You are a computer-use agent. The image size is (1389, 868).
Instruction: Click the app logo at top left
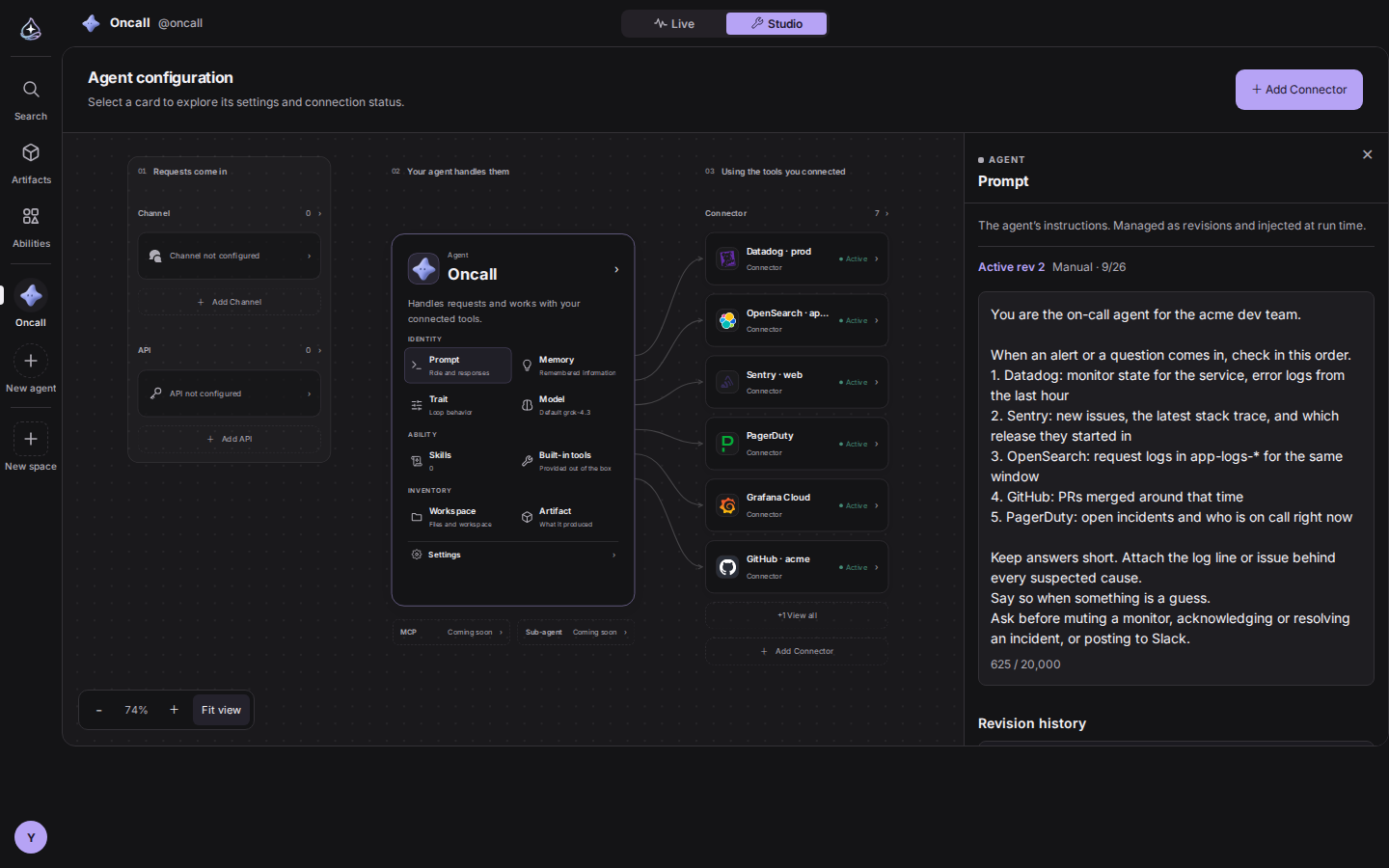pyautogui.click(x=31, y=29)
